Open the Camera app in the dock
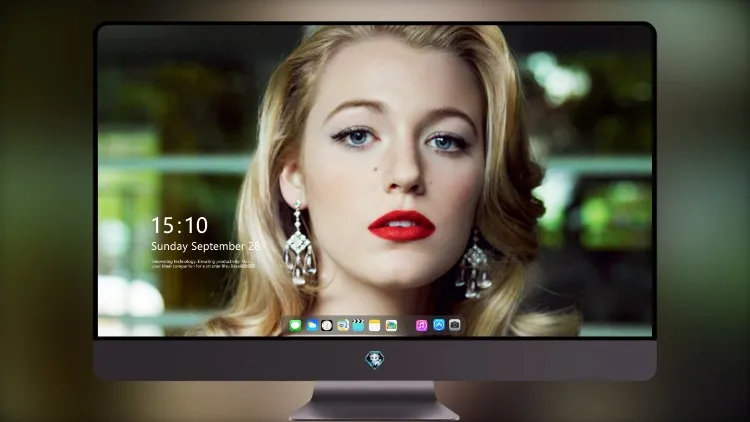Image resolution: width=750 pixels, height=422 pixels. point(454,325)
